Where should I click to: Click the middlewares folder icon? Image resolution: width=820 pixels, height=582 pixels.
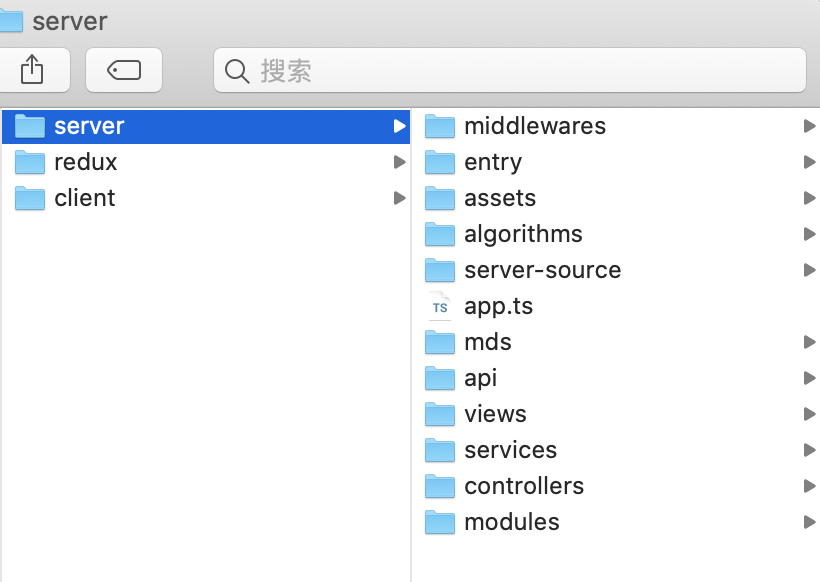click(439, 126)
